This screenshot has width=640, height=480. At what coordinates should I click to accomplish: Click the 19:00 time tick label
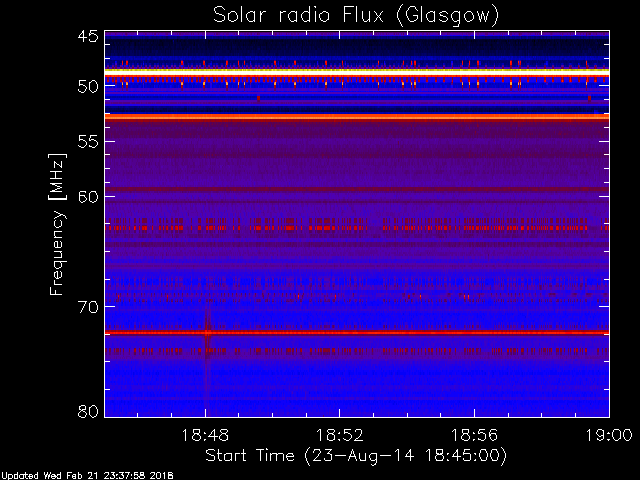(609, 436)
